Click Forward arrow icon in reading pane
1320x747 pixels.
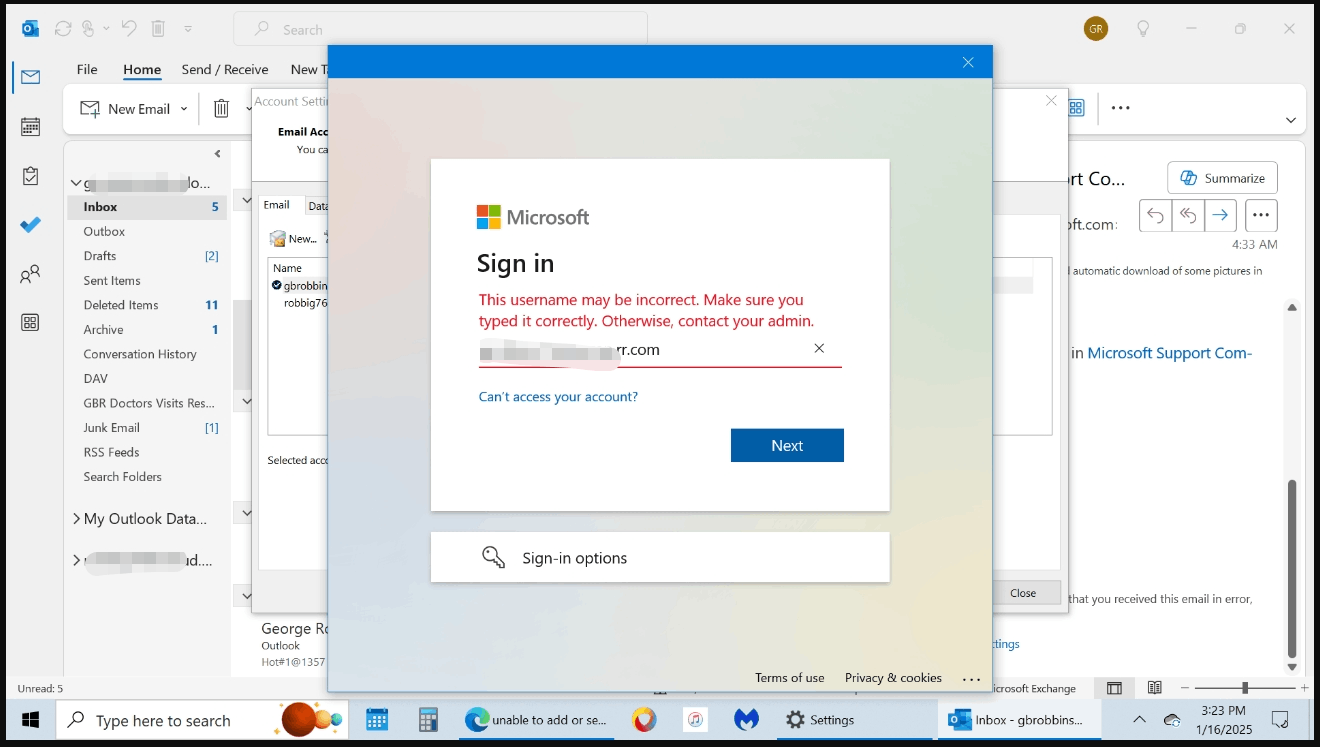pyautogui.click(x=1220, y=215)
